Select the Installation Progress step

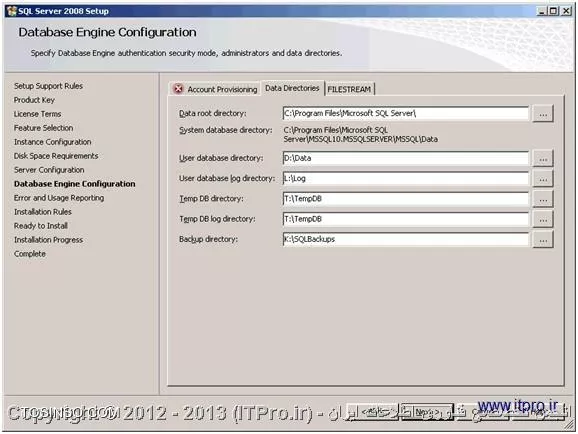pos(48,240)
